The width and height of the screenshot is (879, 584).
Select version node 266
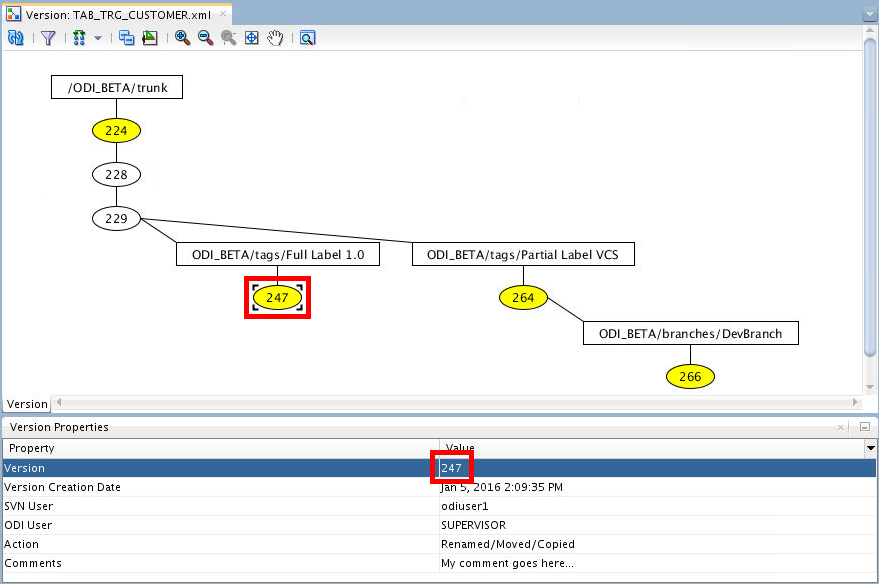coord(690,377)
